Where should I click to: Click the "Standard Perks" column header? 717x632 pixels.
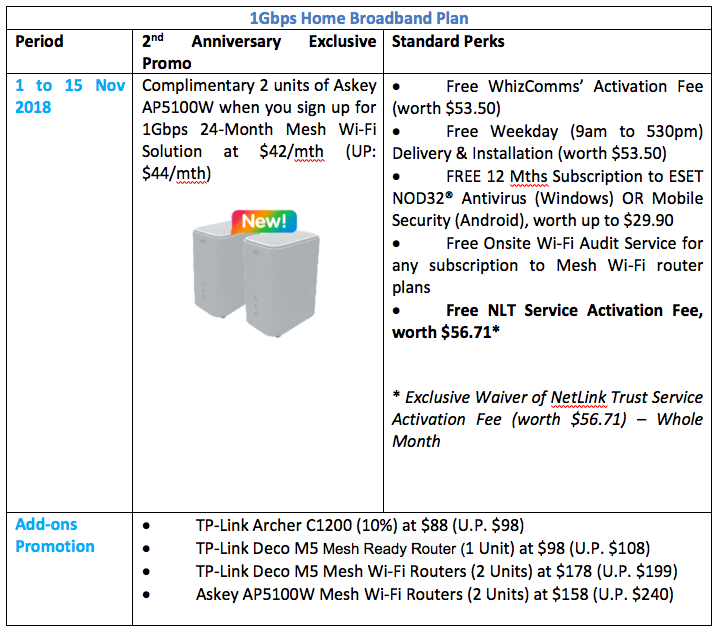[x=448, y=42]
